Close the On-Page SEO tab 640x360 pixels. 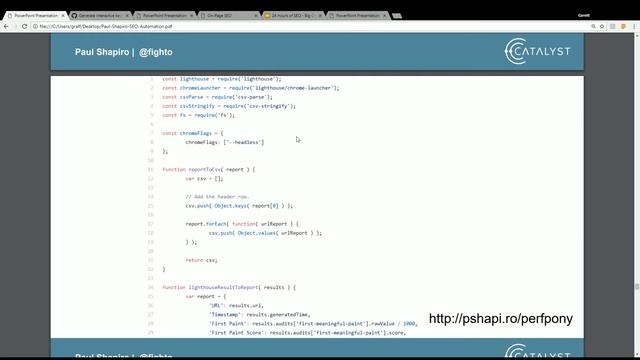pyautogui.click(x=256, y=16)
